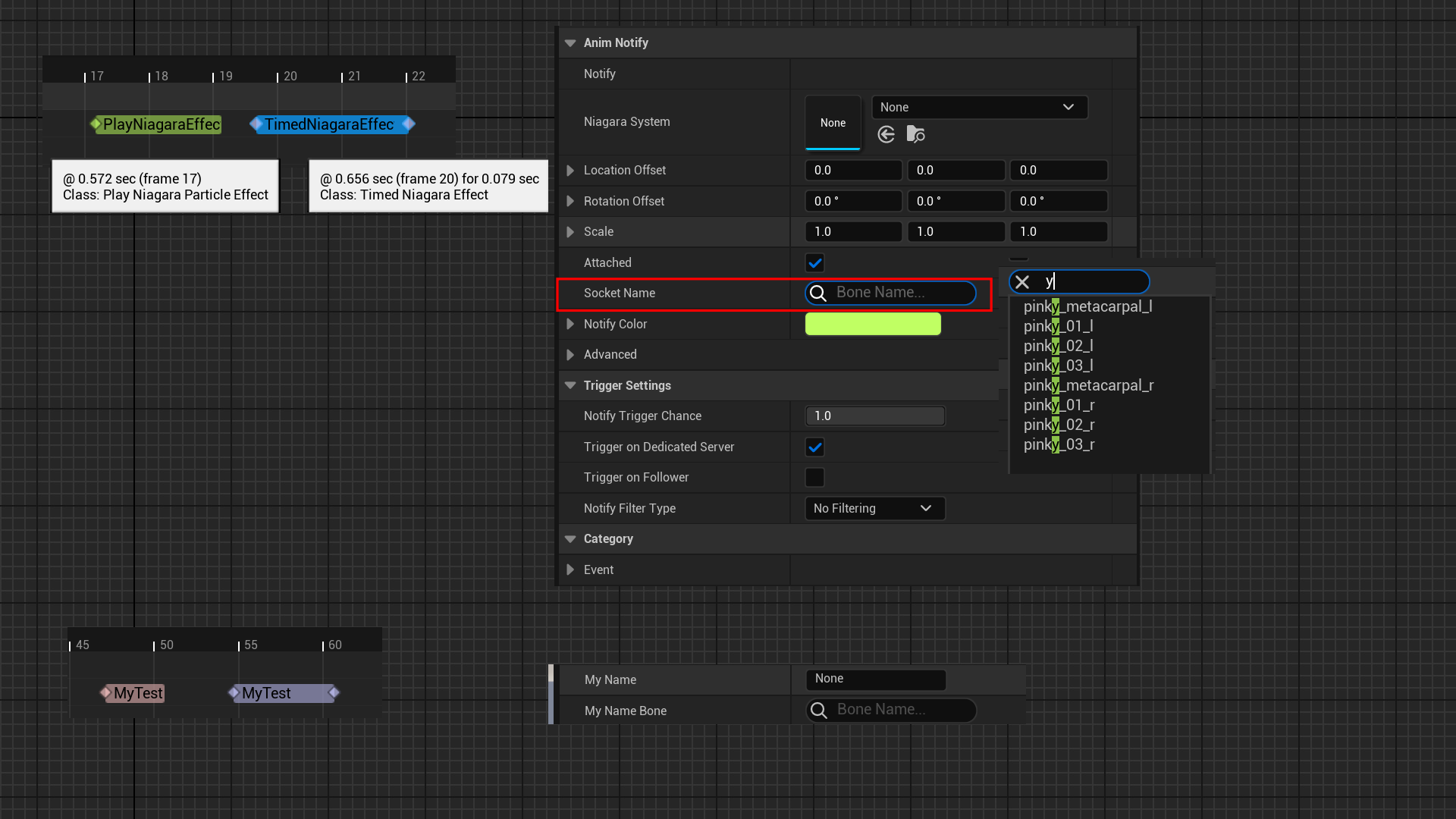Viewport: 1456px width, 819px height.
Task: Click the Socket Name search magnifier icon
Action: pos(818,293)
